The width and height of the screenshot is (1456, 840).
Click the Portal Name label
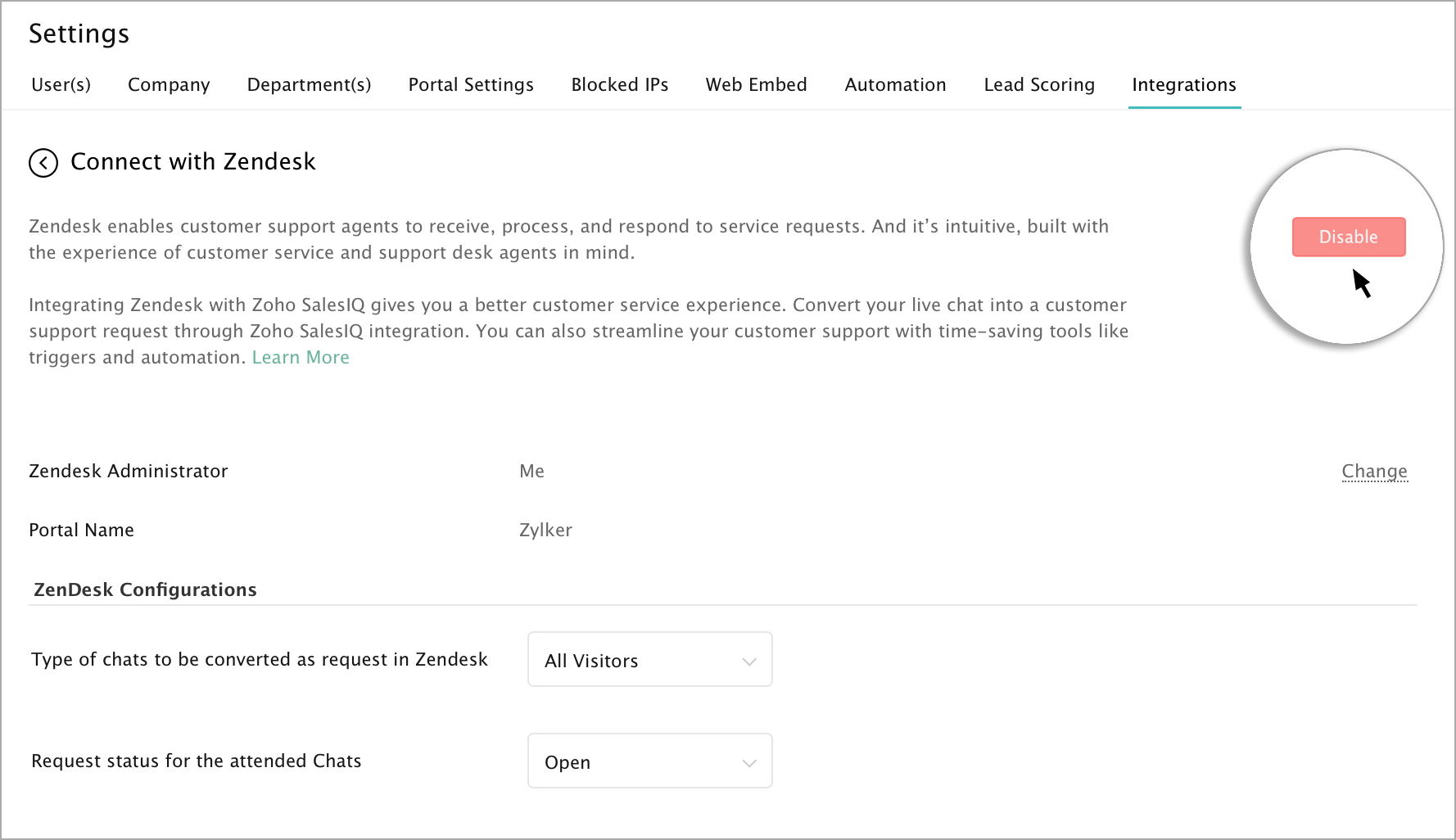click(81, 530)
